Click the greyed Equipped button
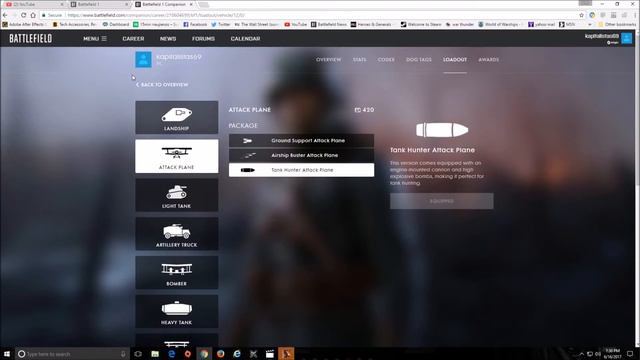The width and height of the screenshot is (640, 360). 442,201
